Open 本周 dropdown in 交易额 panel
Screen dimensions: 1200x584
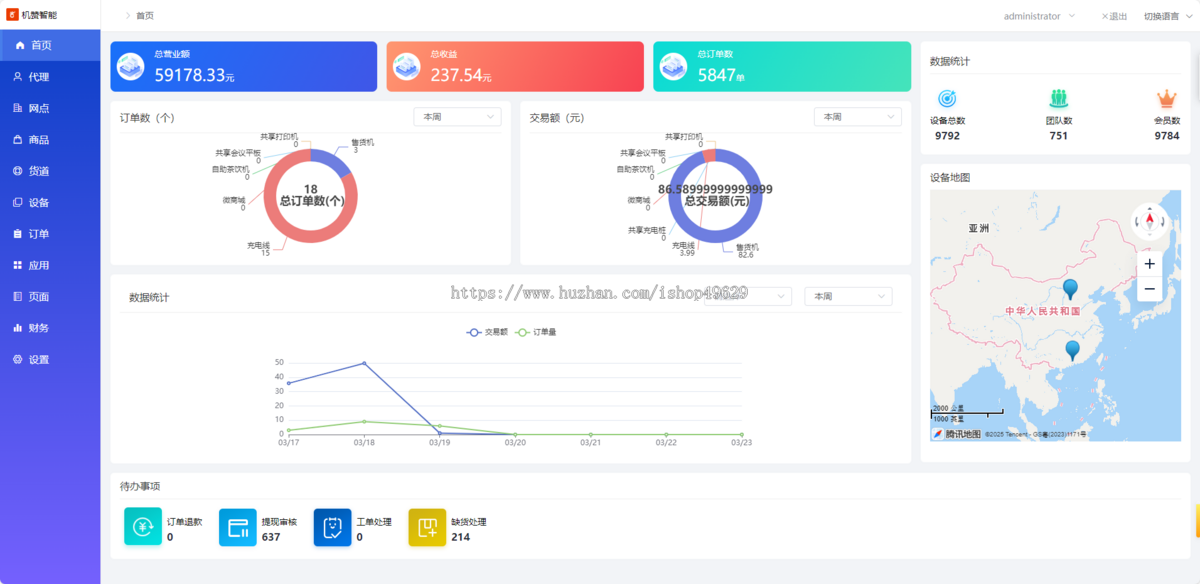(857, 117)
